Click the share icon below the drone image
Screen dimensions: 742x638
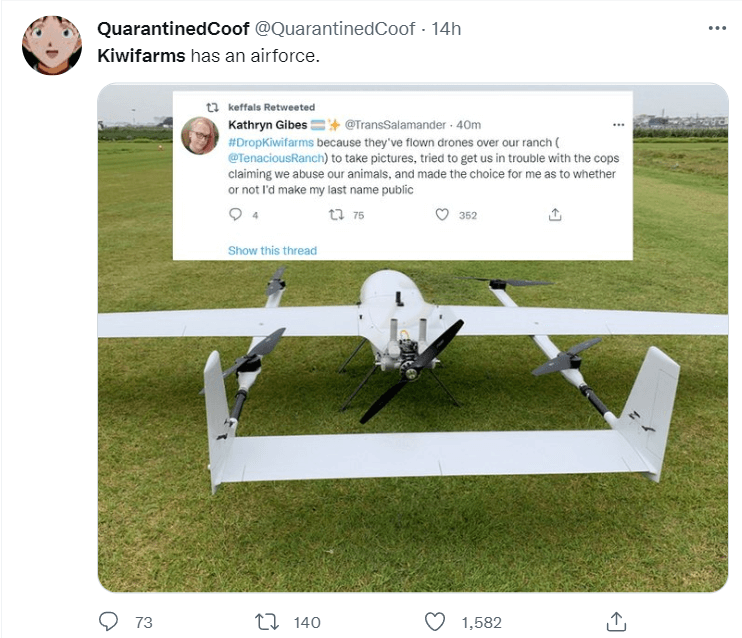(616, 621)
